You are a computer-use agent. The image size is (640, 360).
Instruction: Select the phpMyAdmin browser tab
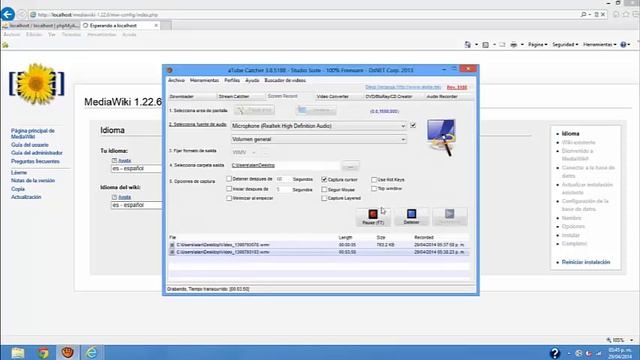click(41, 25)
